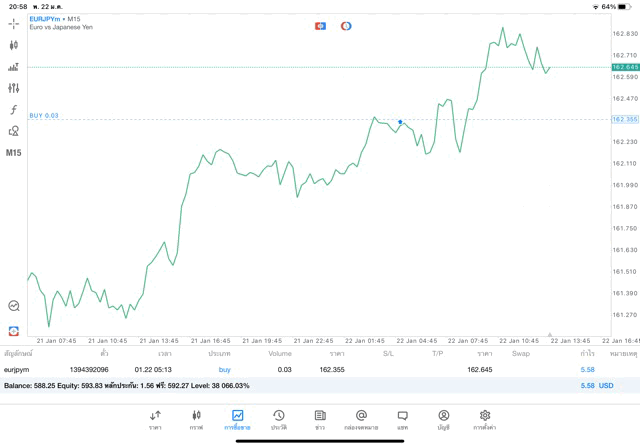The height and width of the screenshot is (447, 640).
Task: Open the News (ข่าว) tab
Action: pos(319,420)
